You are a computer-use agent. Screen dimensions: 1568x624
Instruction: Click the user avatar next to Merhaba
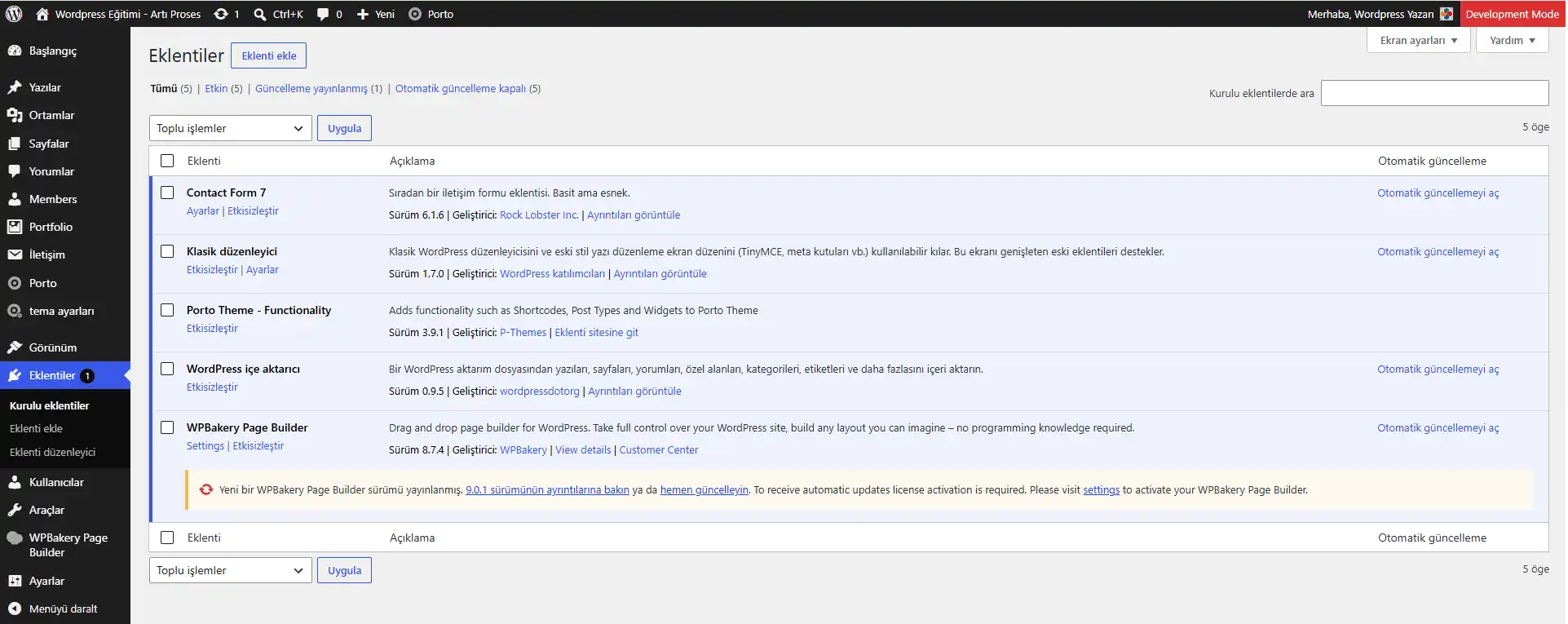pos(1447,14)
